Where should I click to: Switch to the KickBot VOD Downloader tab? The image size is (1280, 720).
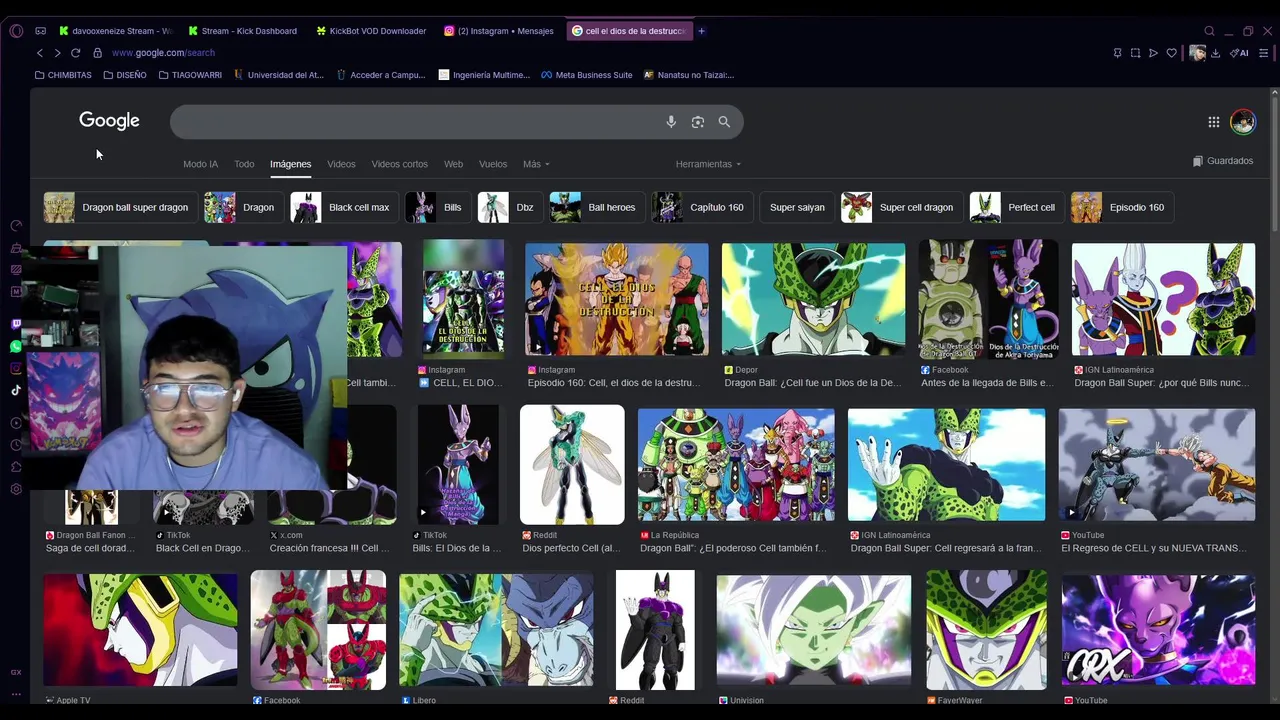(371, 31)
